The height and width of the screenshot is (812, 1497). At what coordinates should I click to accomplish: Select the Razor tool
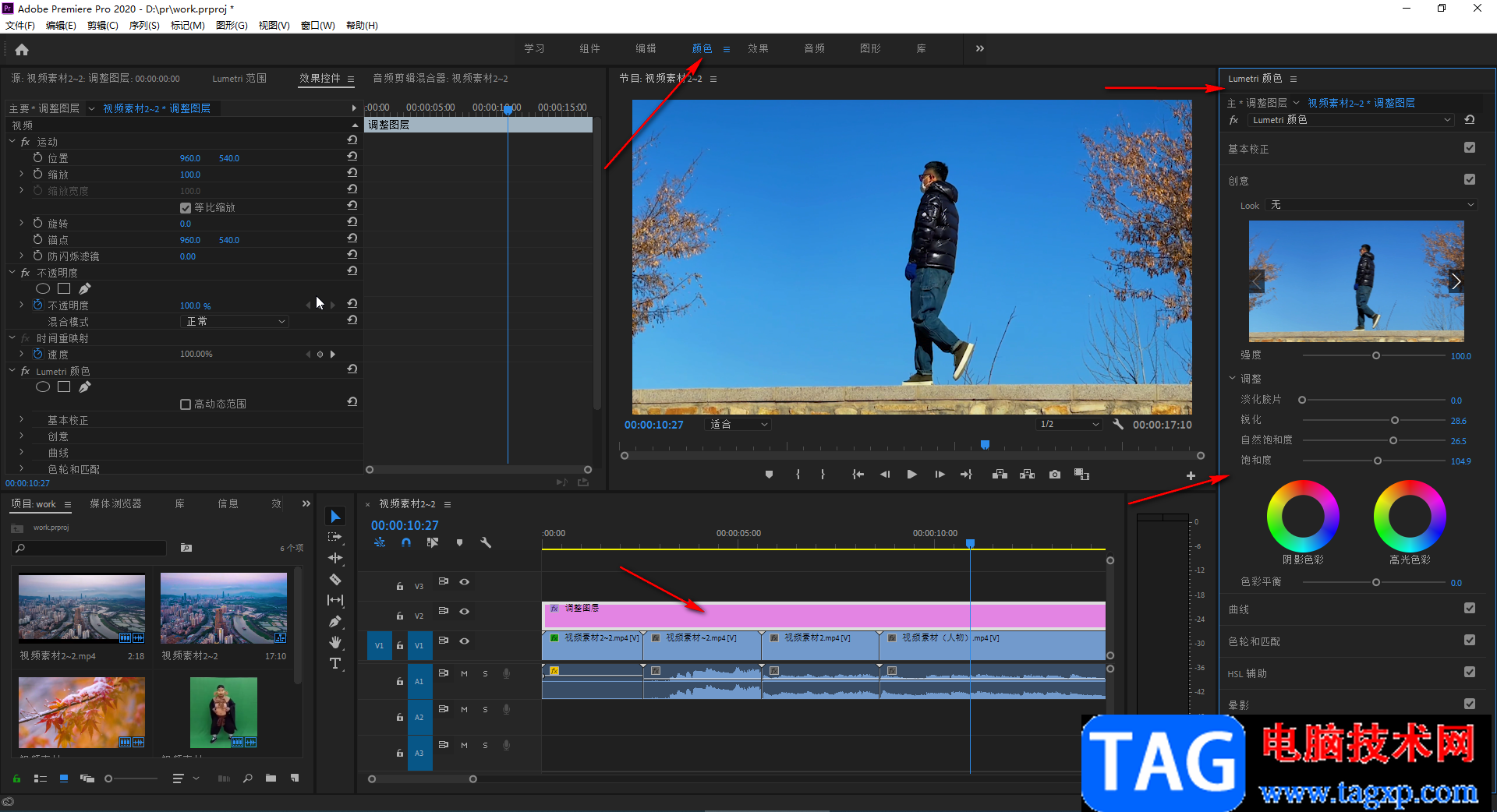335,579
